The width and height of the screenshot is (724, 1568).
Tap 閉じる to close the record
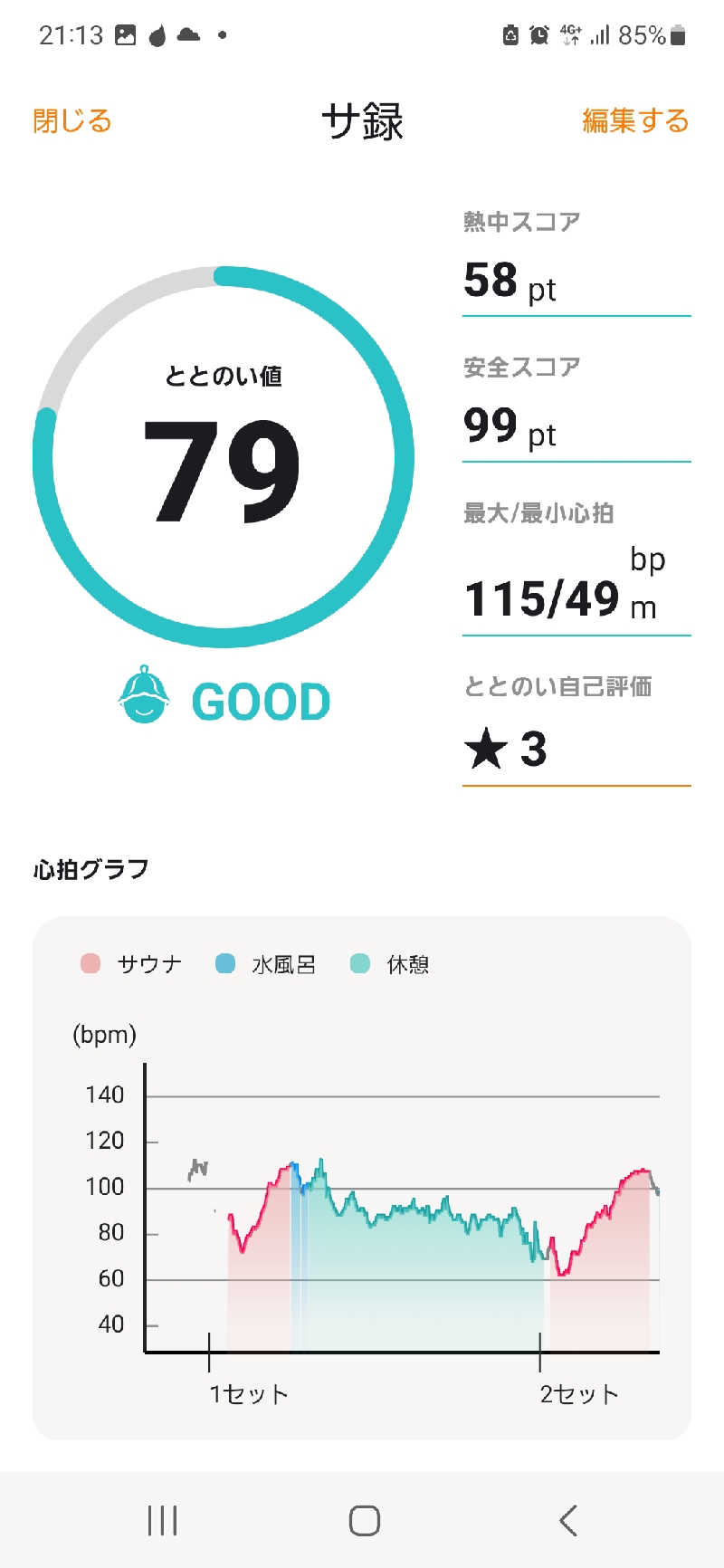[72, 120]
